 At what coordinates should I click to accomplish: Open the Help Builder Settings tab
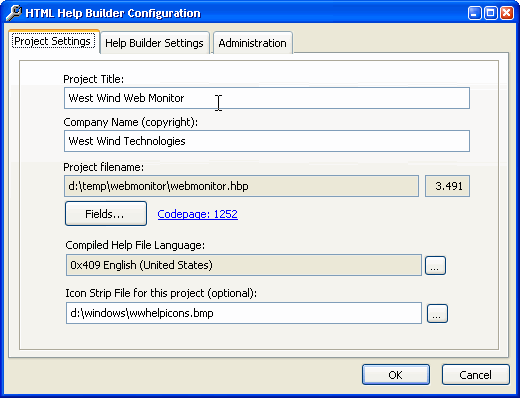pos(155,43)
